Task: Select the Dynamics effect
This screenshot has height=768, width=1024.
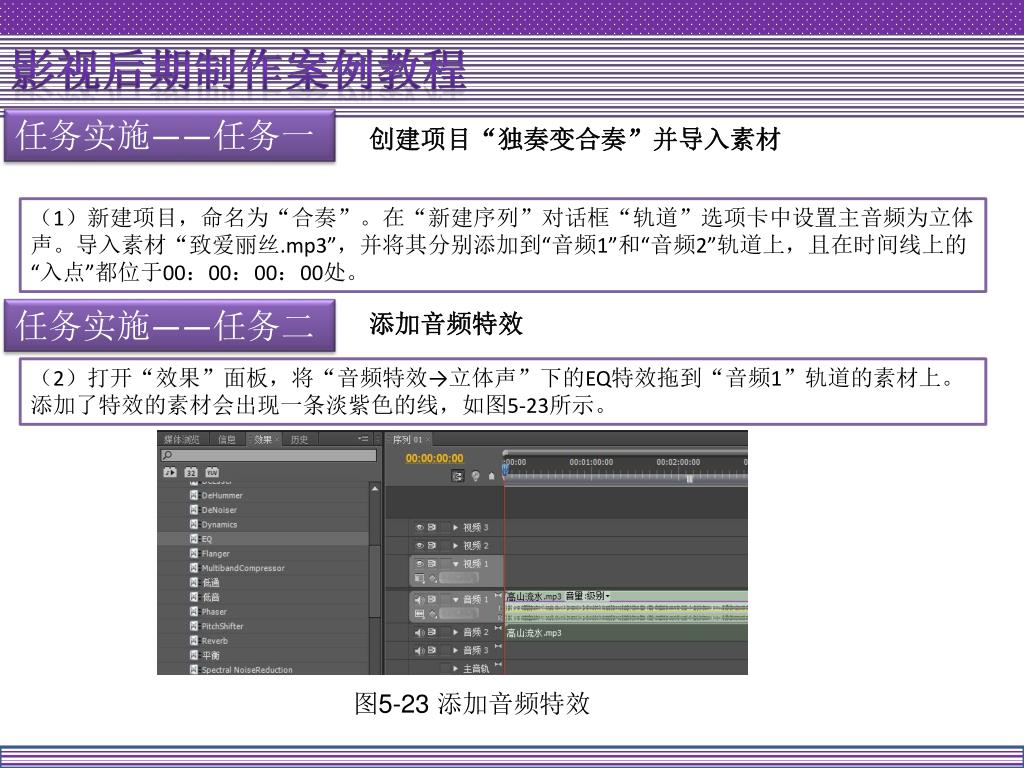Action: tap(219, 524)
